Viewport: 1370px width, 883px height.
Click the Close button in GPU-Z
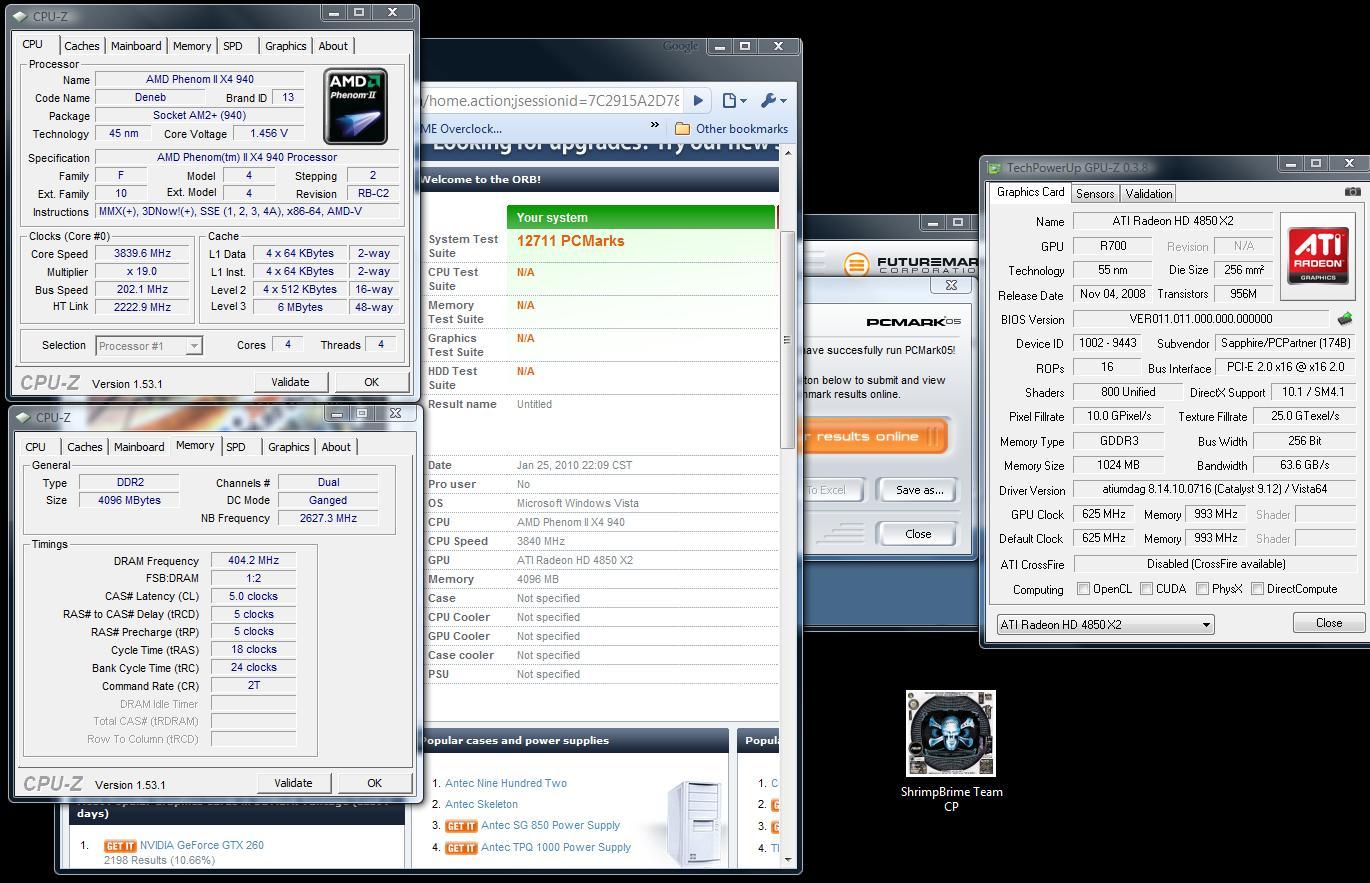[x=1329, y=622]
